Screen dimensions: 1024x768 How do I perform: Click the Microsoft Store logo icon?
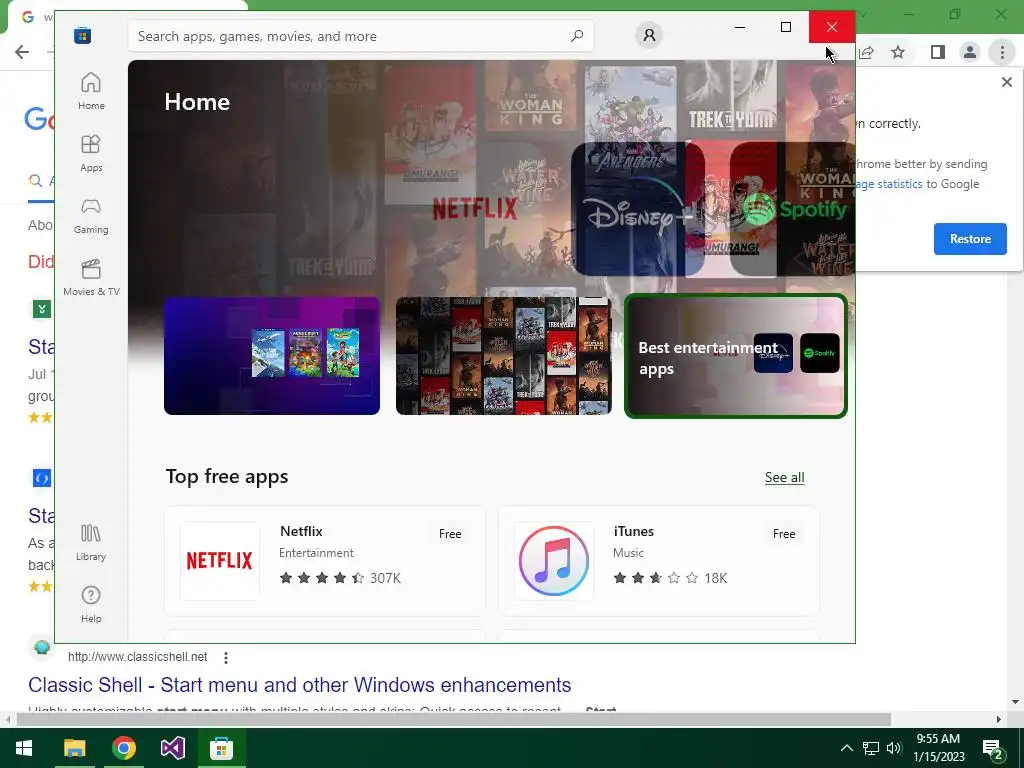82,35
